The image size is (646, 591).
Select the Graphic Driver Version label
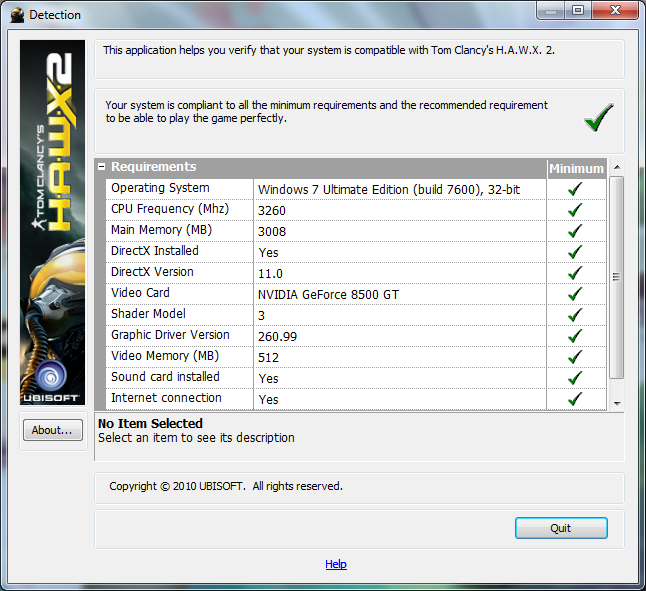[170, 335]
